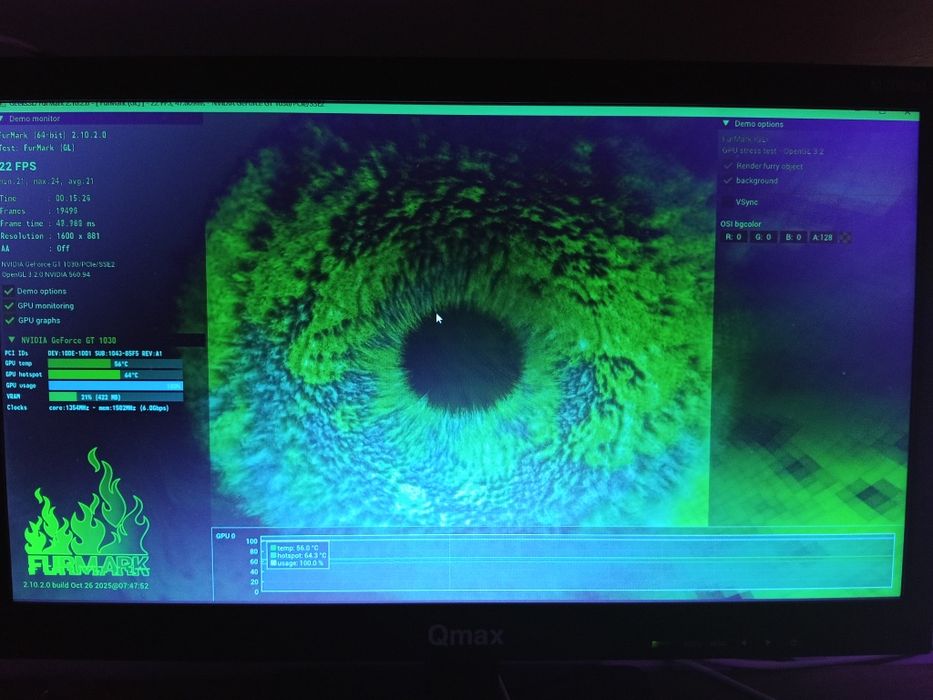Click the min max avg FPS line

tap(47, 181)
